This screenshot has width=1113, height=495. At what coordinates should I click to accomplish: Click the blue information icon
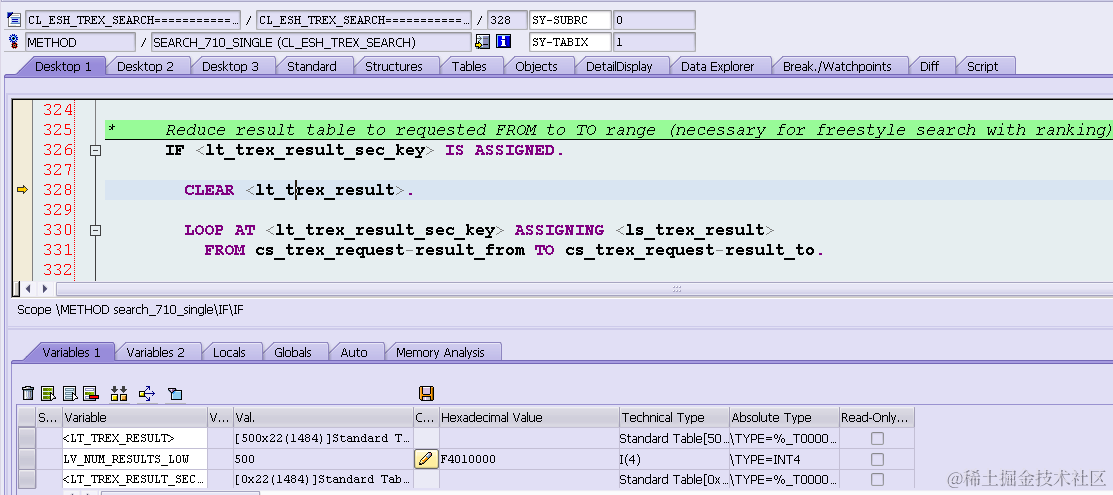[503, 42]
